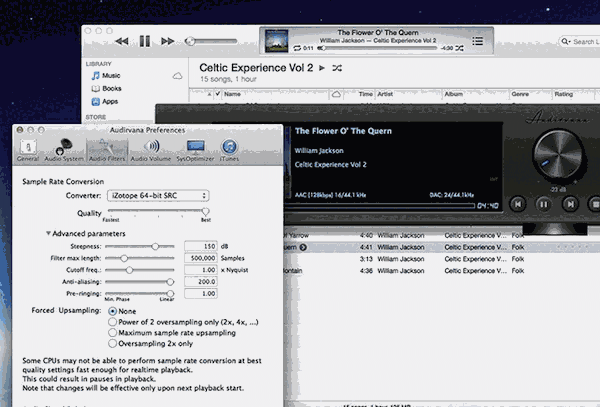Screen dimensions: 600x407
Task: Select the 4:36 William Jackson track row
Action: click(x=442, y=271)
